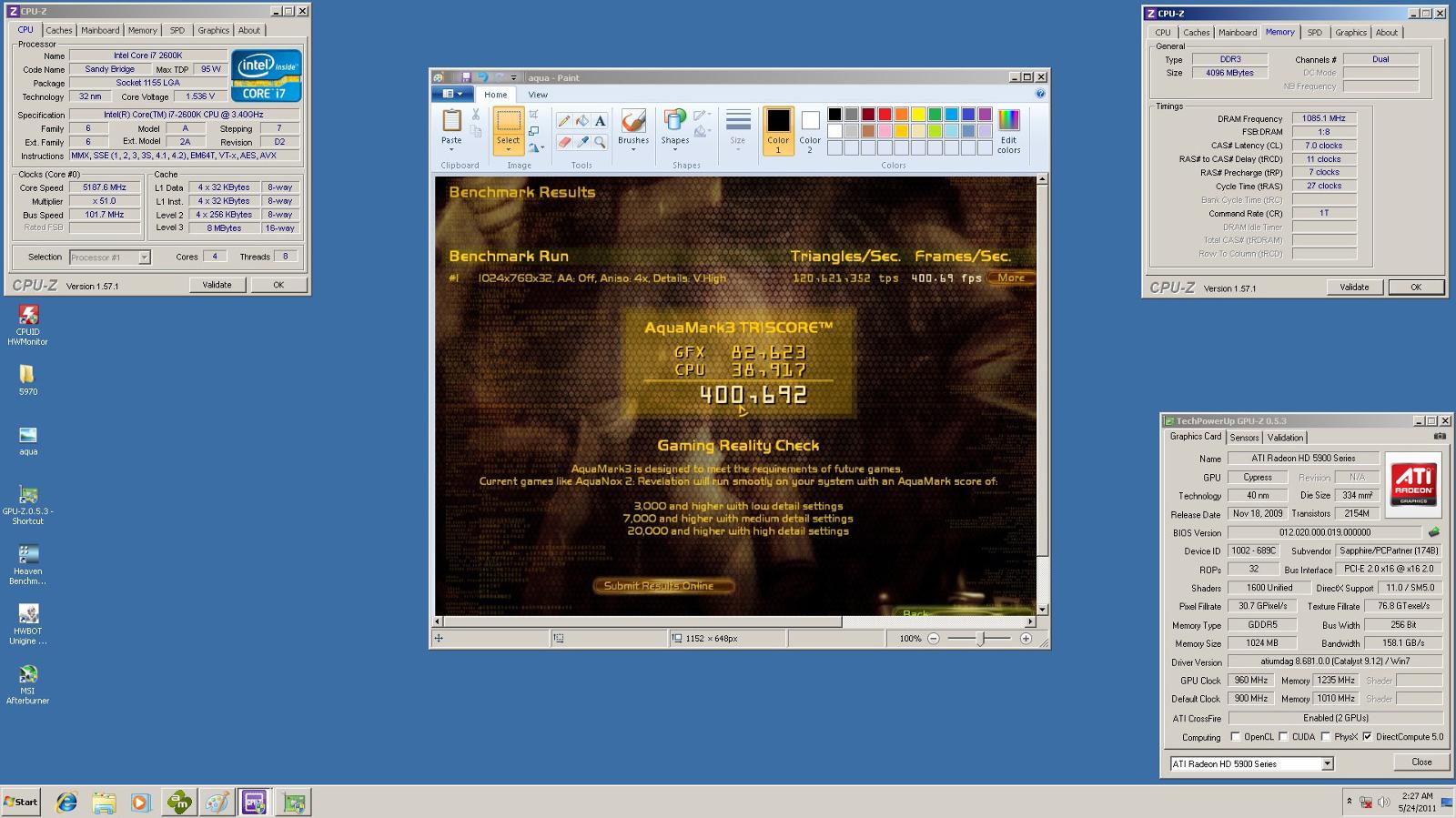Click the Crop icon in Image group
Screen dimensions: 1456x818
(534, 115)
